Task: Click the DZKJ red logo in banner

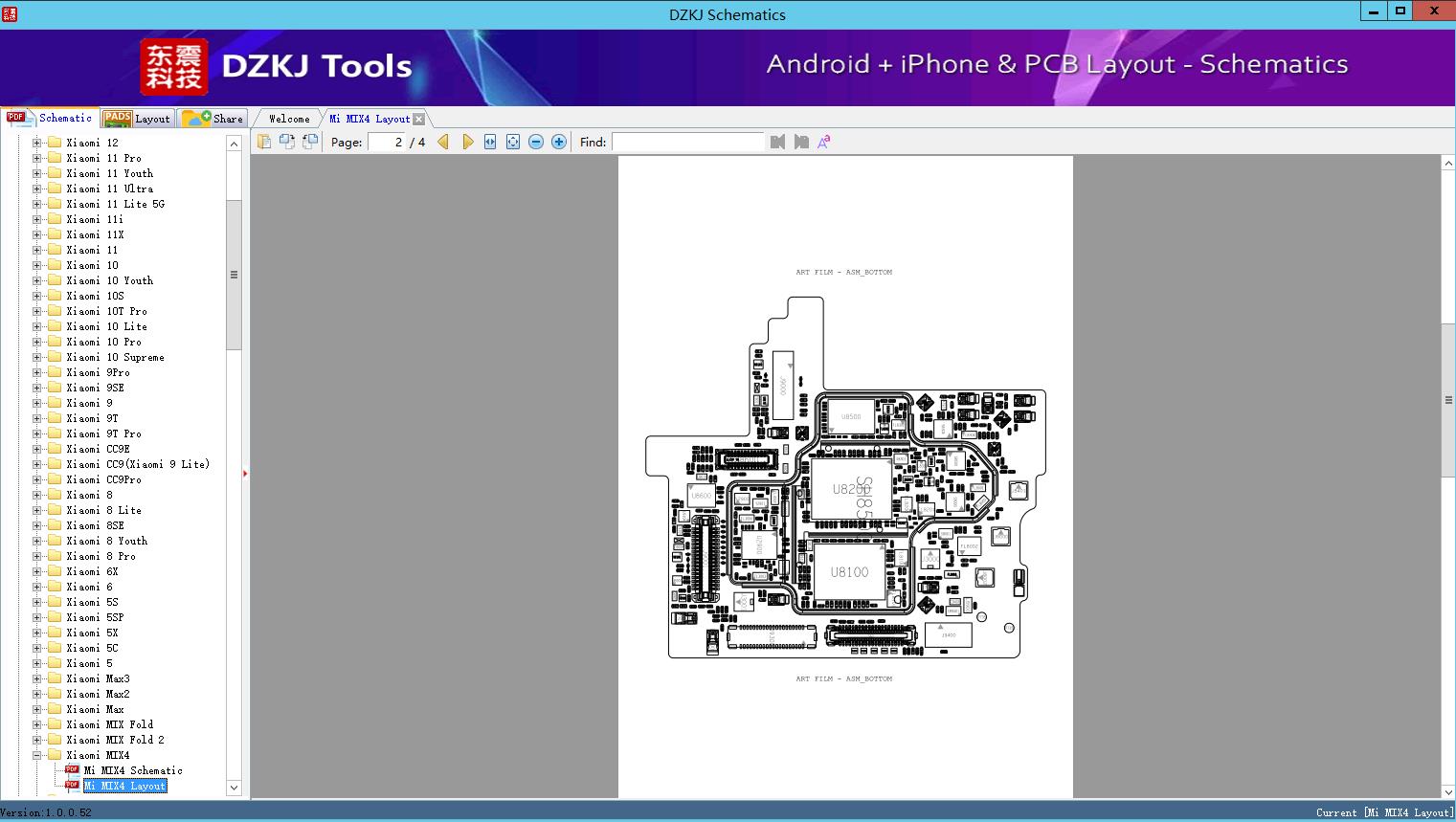Action: point(174,67)
